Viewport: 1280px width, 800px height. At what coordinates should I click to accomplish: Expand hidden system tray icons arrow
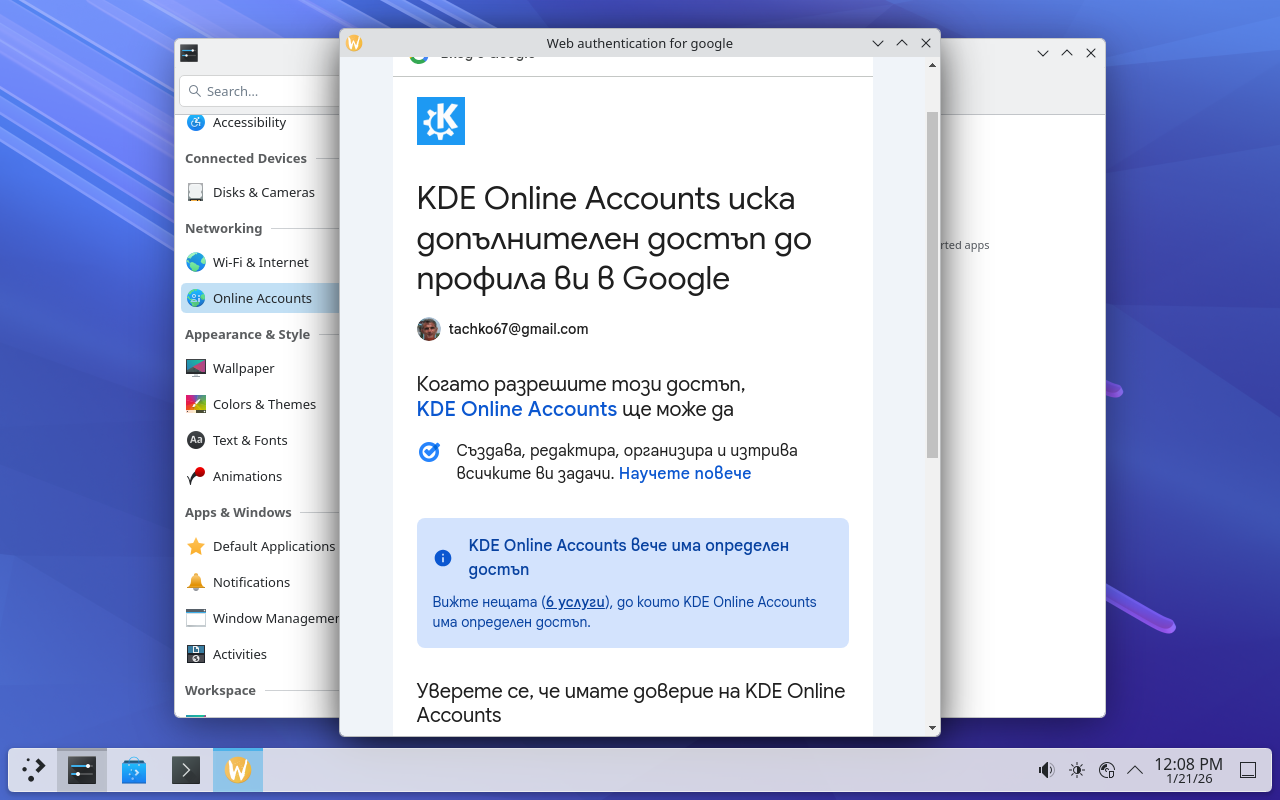pyautogui.click(x=1135, y=770)
